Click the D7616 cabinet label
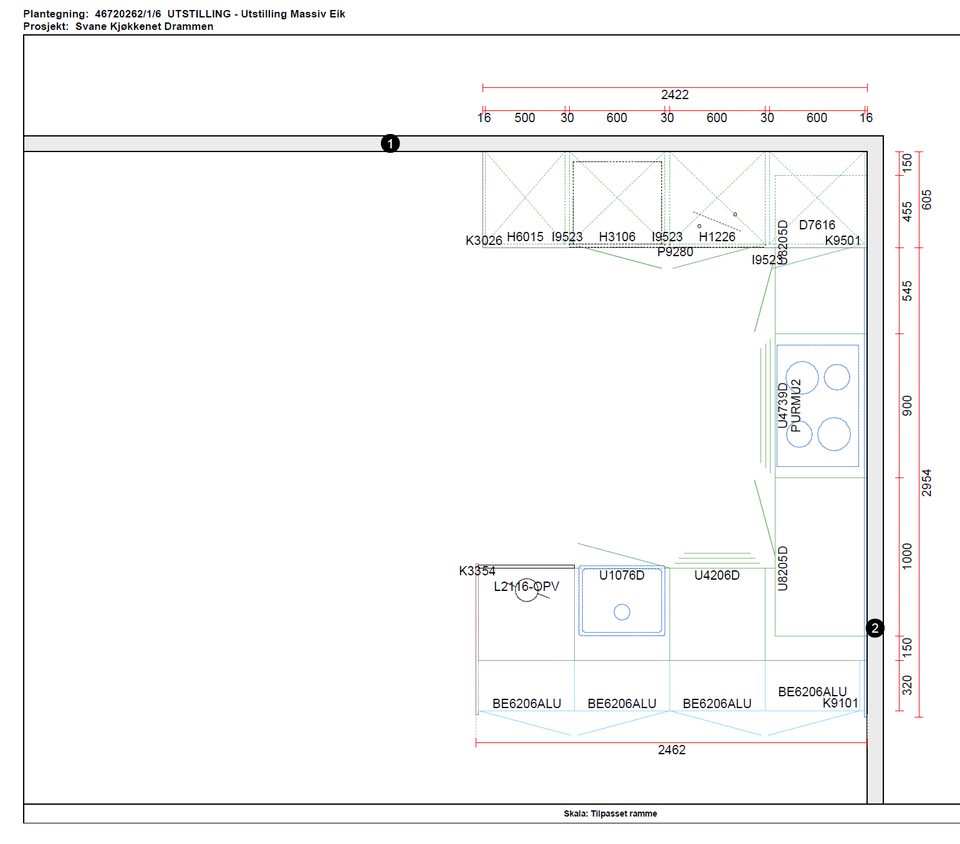960x844 pixels. [817, 225]
